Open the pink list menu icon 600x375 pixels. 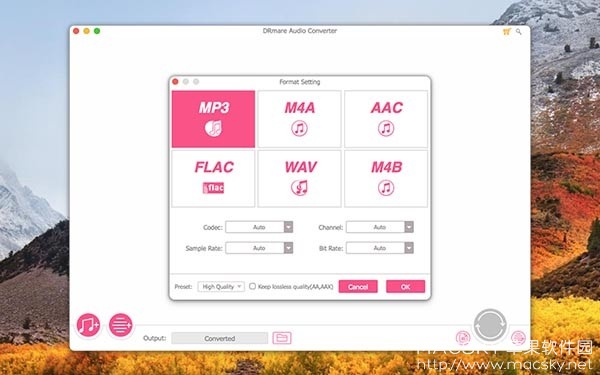tap(121, 325)
